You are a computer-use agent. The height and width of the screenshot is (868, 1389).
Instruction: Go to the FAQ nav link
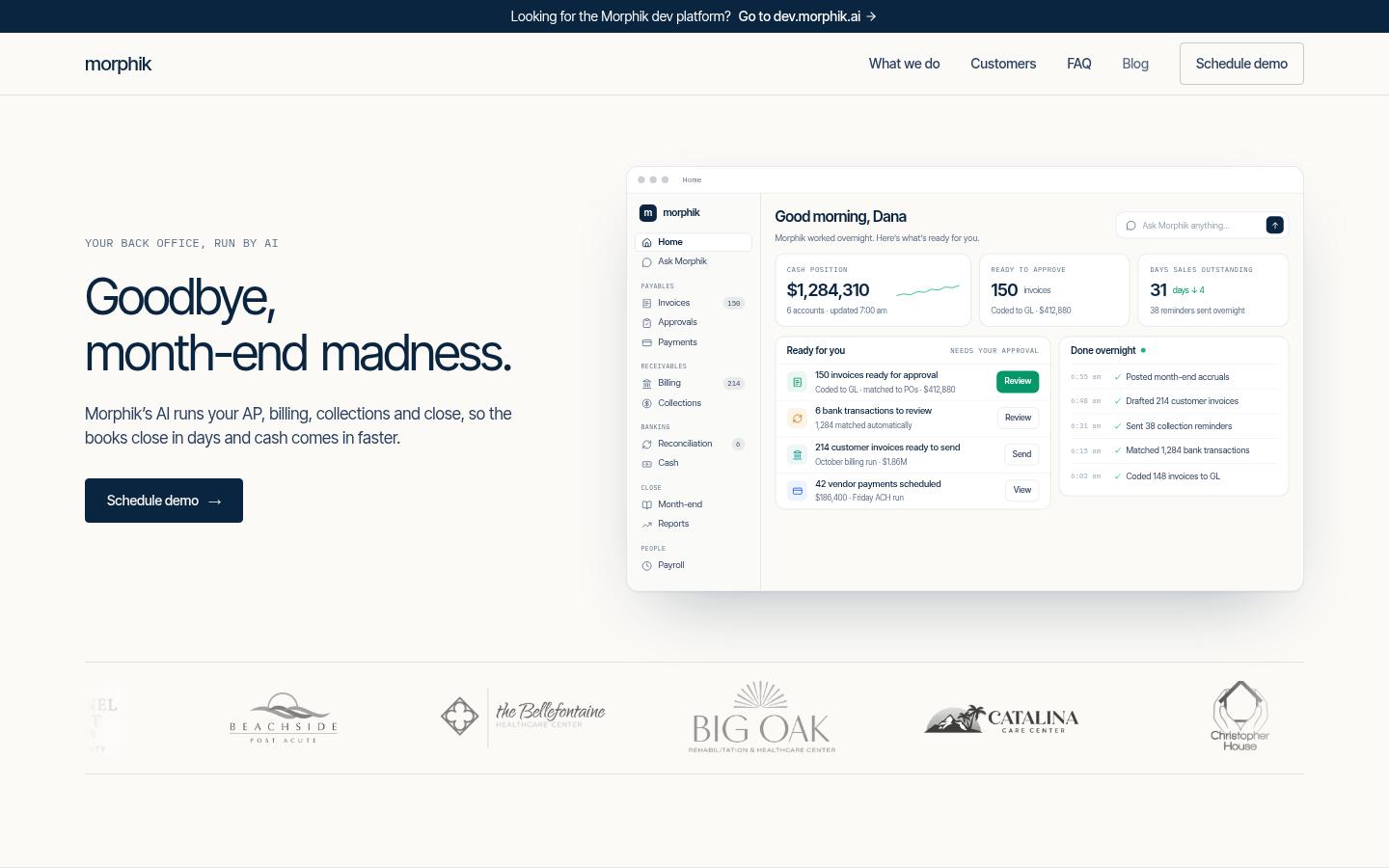1078,64
